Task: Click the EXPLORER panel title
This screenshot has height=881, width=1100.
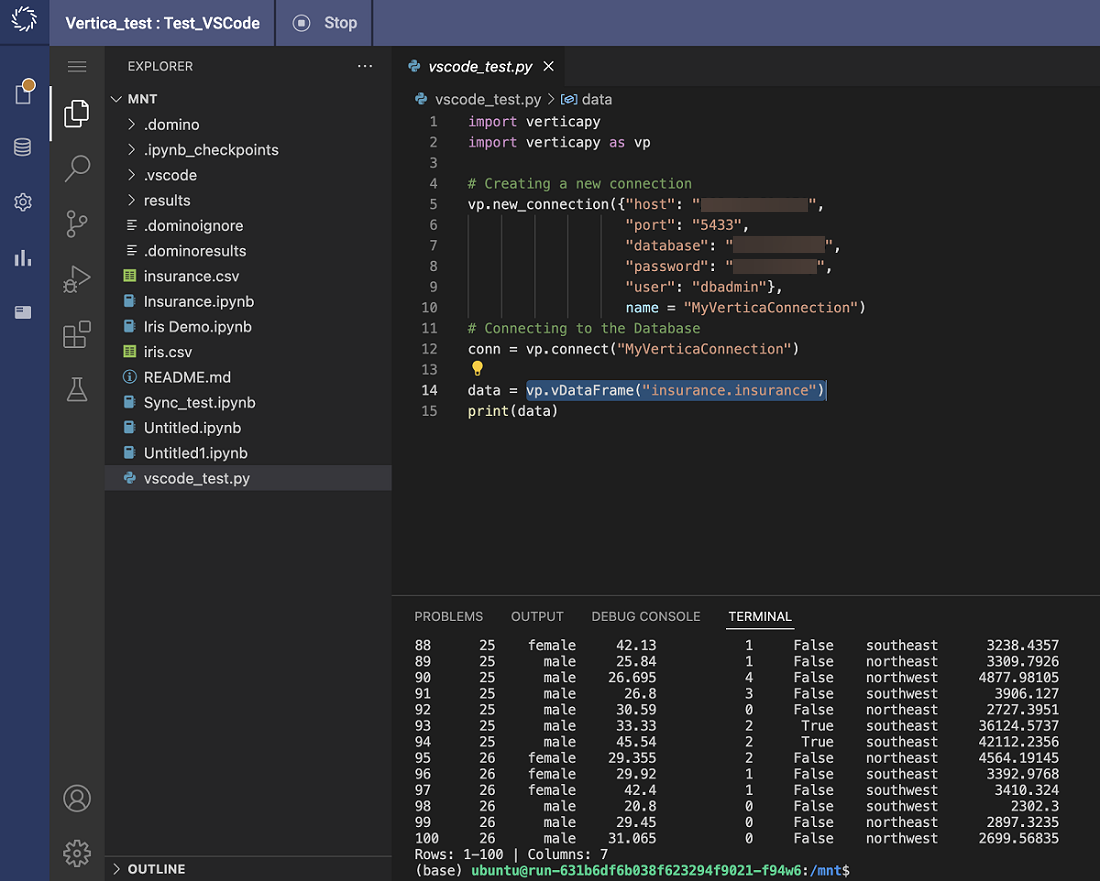Action: click(x=160, y=66)
